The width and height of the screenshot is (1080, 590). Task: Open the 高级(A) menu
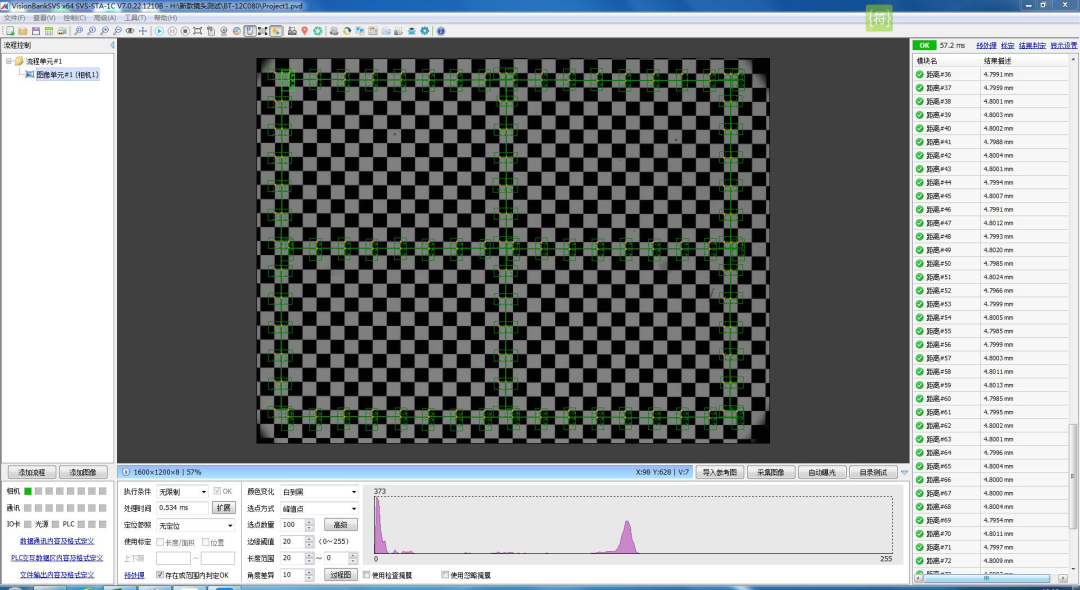pyautogui.click(x=105, y=18)
